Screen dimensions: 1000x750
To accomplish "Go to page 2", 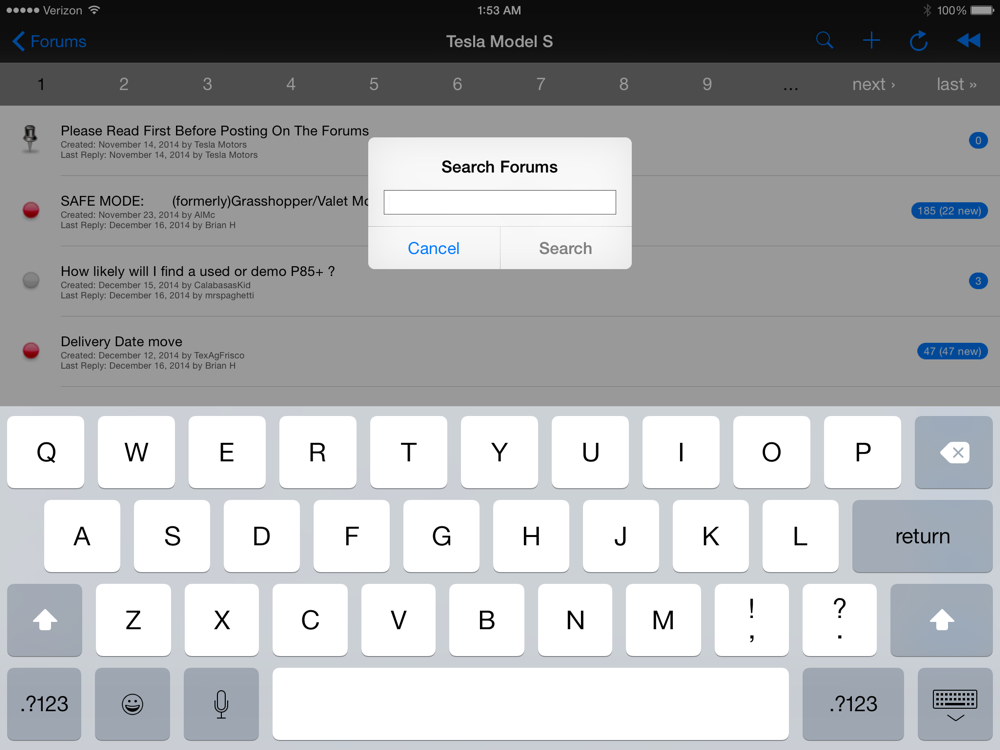I will pyautogui.click(x=124, y=84).
